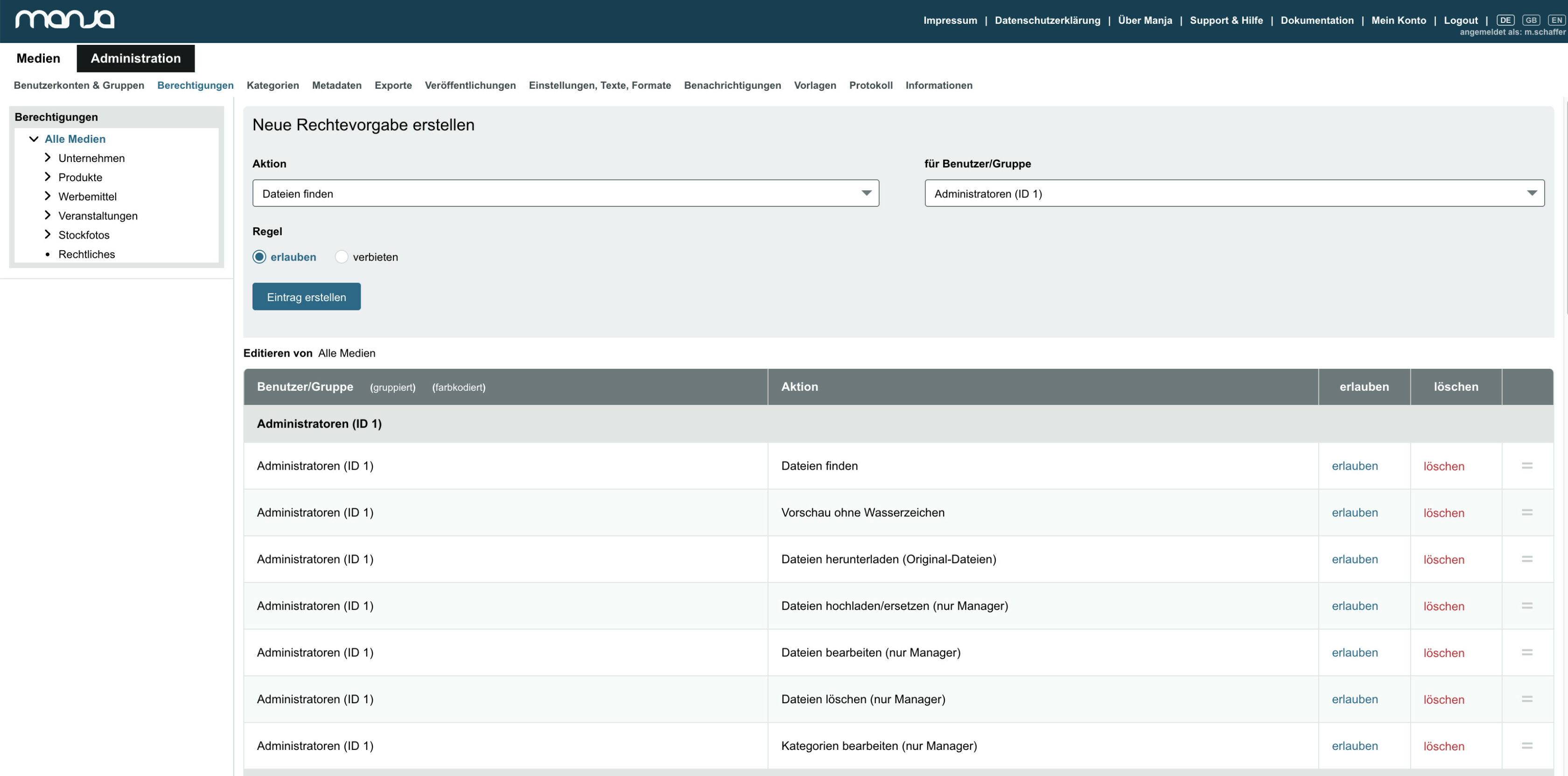Screen dimensions: 1568x776
Task: Open the Kategorien submenu
Action: point(273,85)
